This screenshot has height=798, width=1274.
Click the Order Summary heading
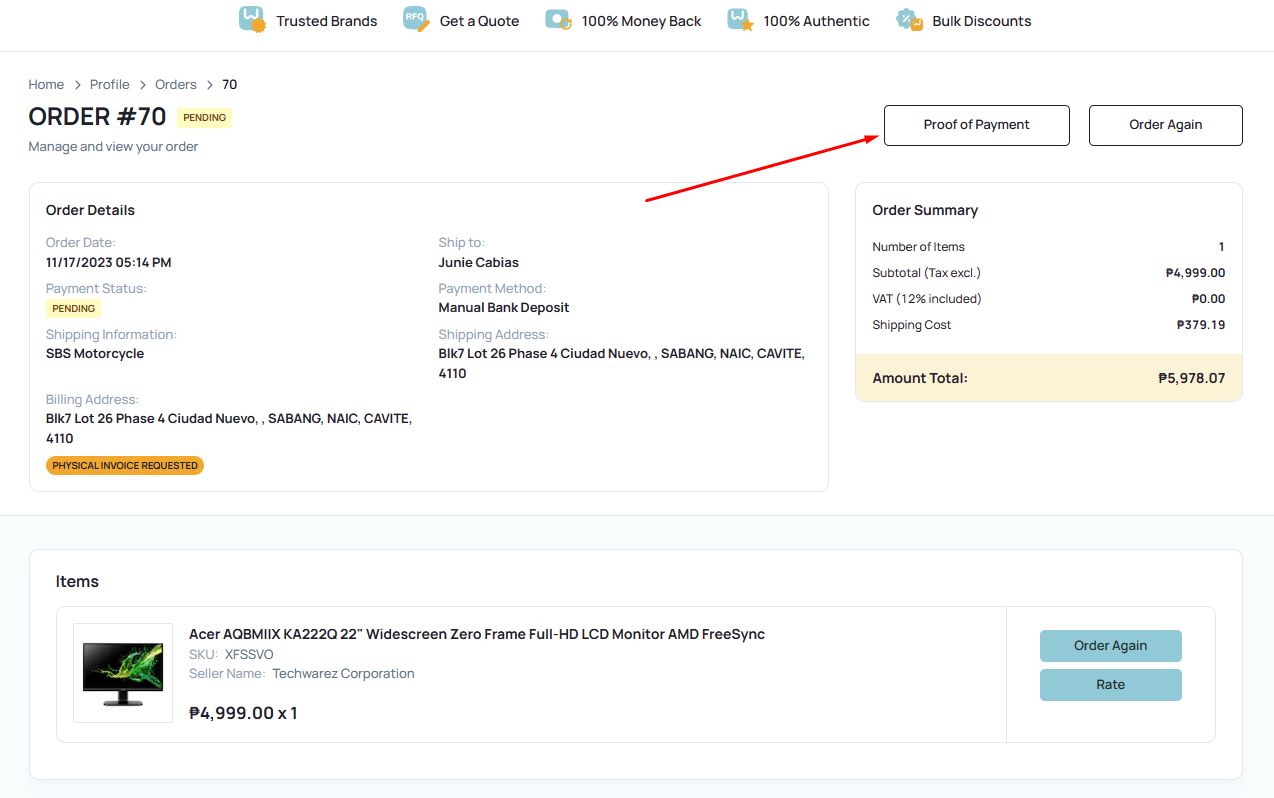[925, 211]
